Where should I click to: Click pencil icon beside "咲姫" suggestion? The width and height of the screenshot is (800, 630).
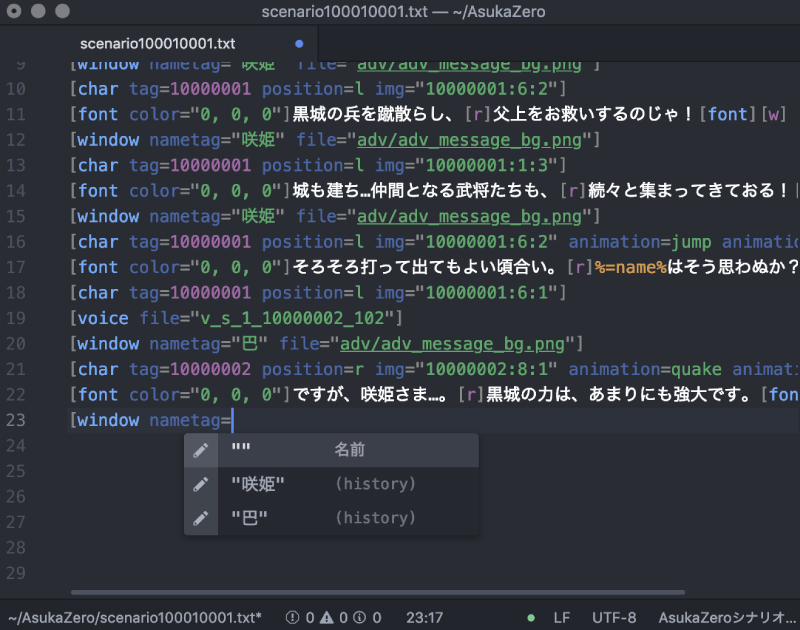click(201, 484)
